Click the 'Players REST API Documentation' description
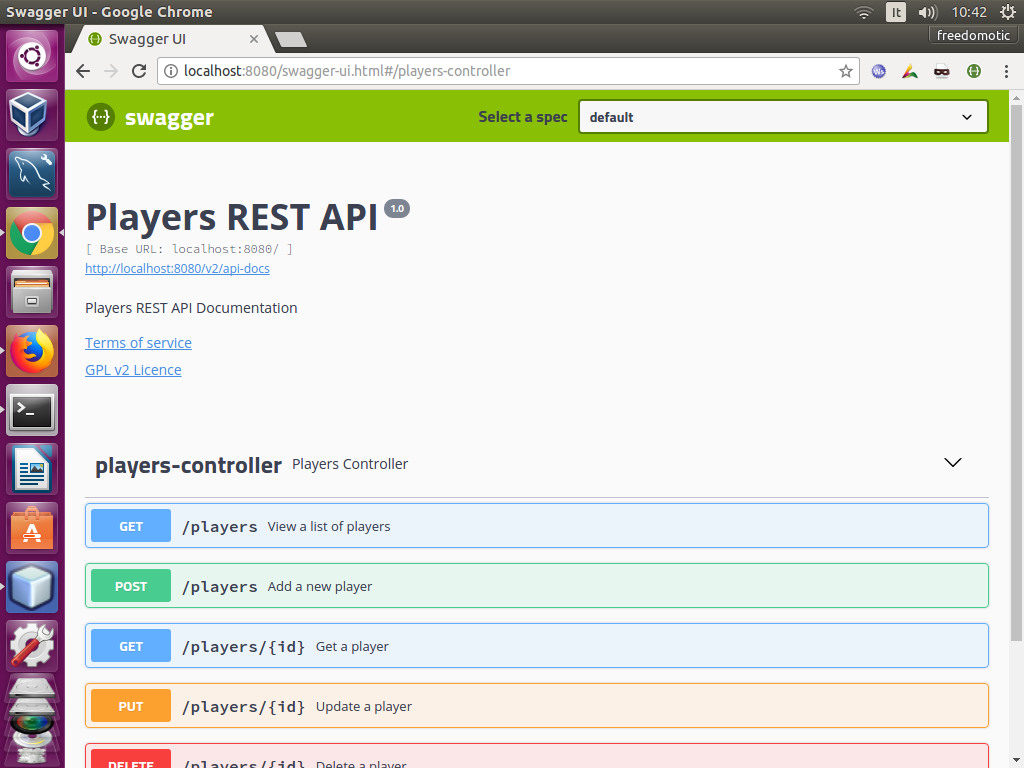The height and width of the screenshot is (768, 1024). (191, 308)
